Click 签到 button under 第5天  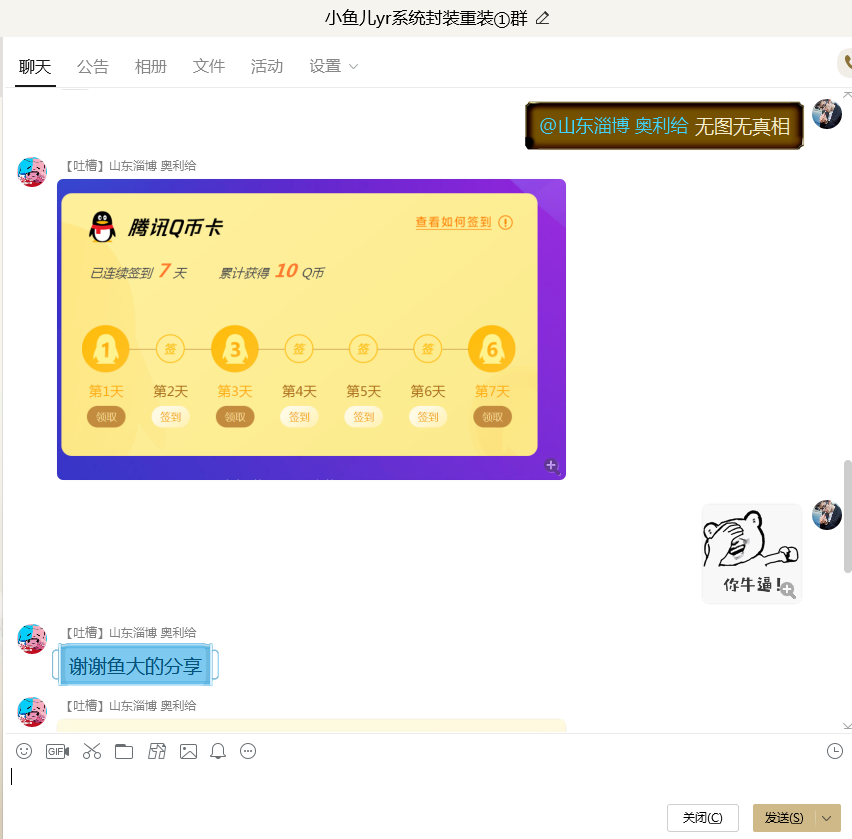tap(364, 417)
